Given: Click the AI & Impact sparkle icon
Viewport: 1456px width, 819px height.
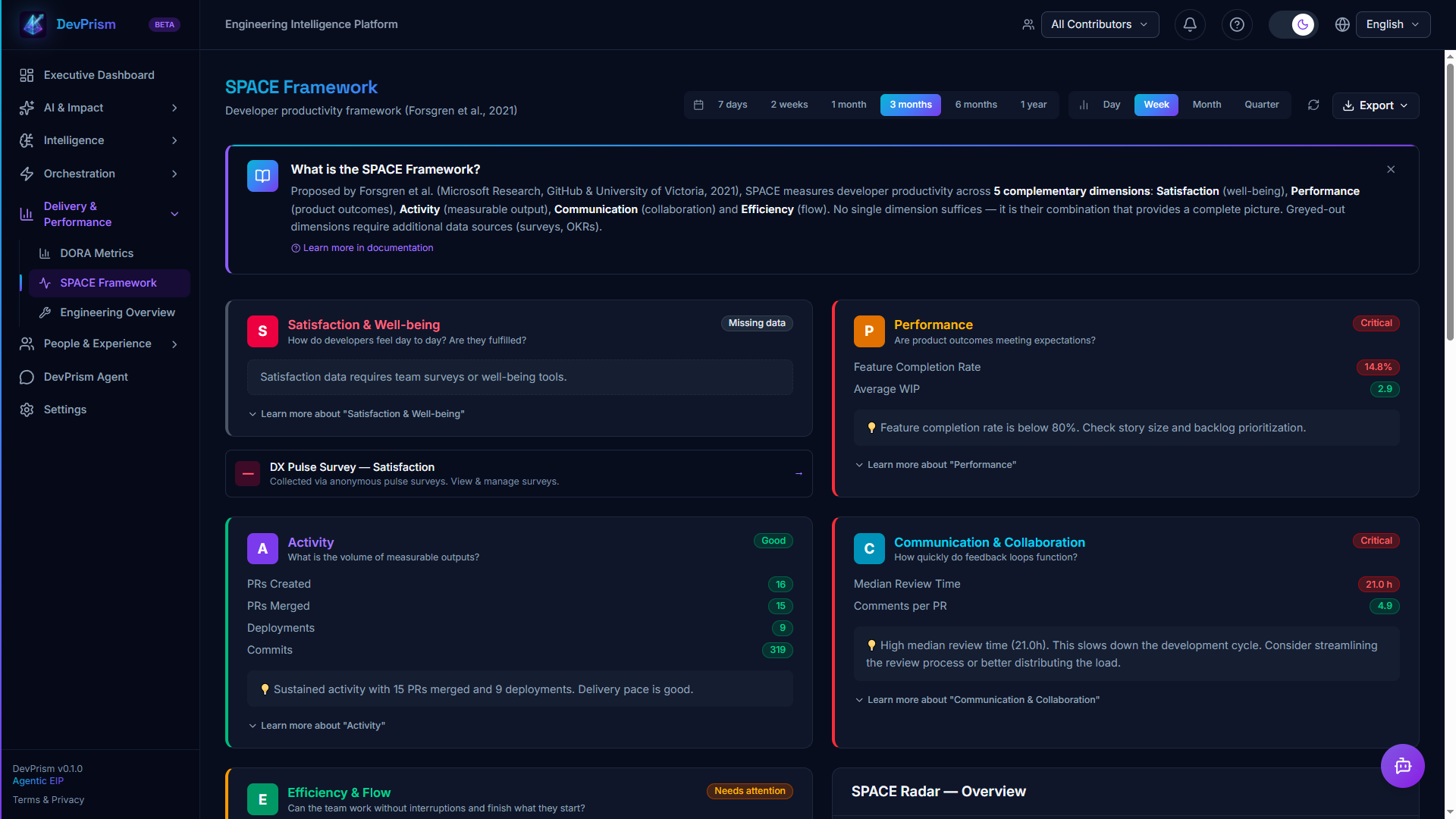Looking at the screenshot, I should pos(27,108).
